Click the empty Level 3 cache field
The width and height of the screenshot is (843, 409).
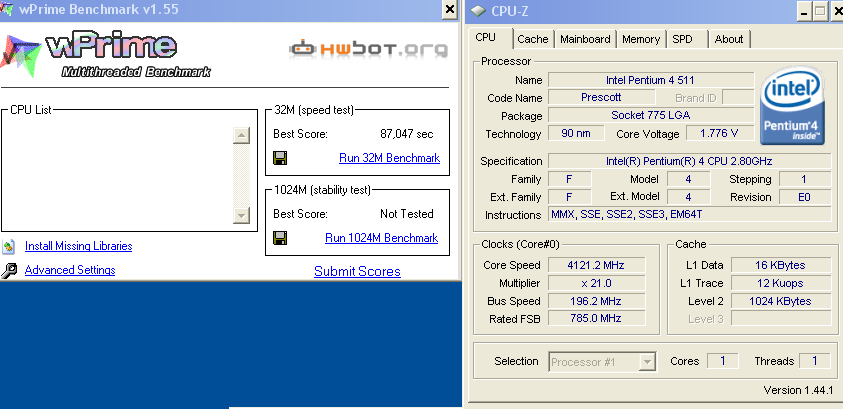point(781,318)
